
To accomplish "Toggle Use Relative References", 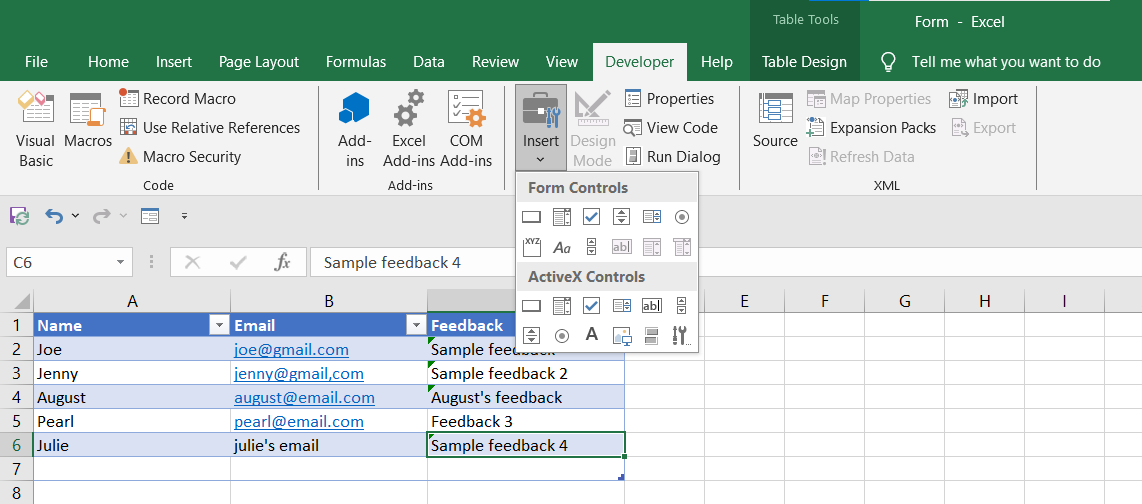I will (x=210, y=127).
